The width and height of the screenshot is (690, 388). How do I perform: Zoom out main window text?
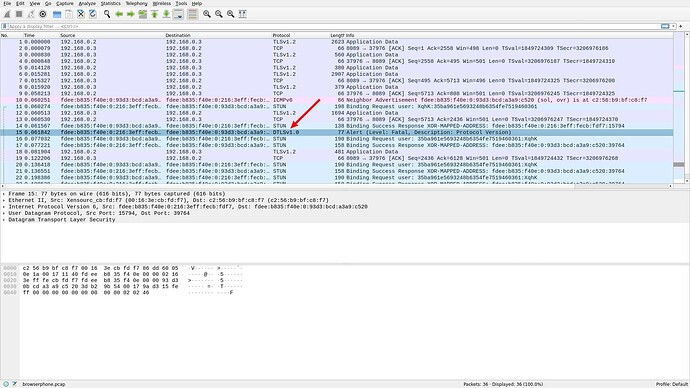pos(219,14)
